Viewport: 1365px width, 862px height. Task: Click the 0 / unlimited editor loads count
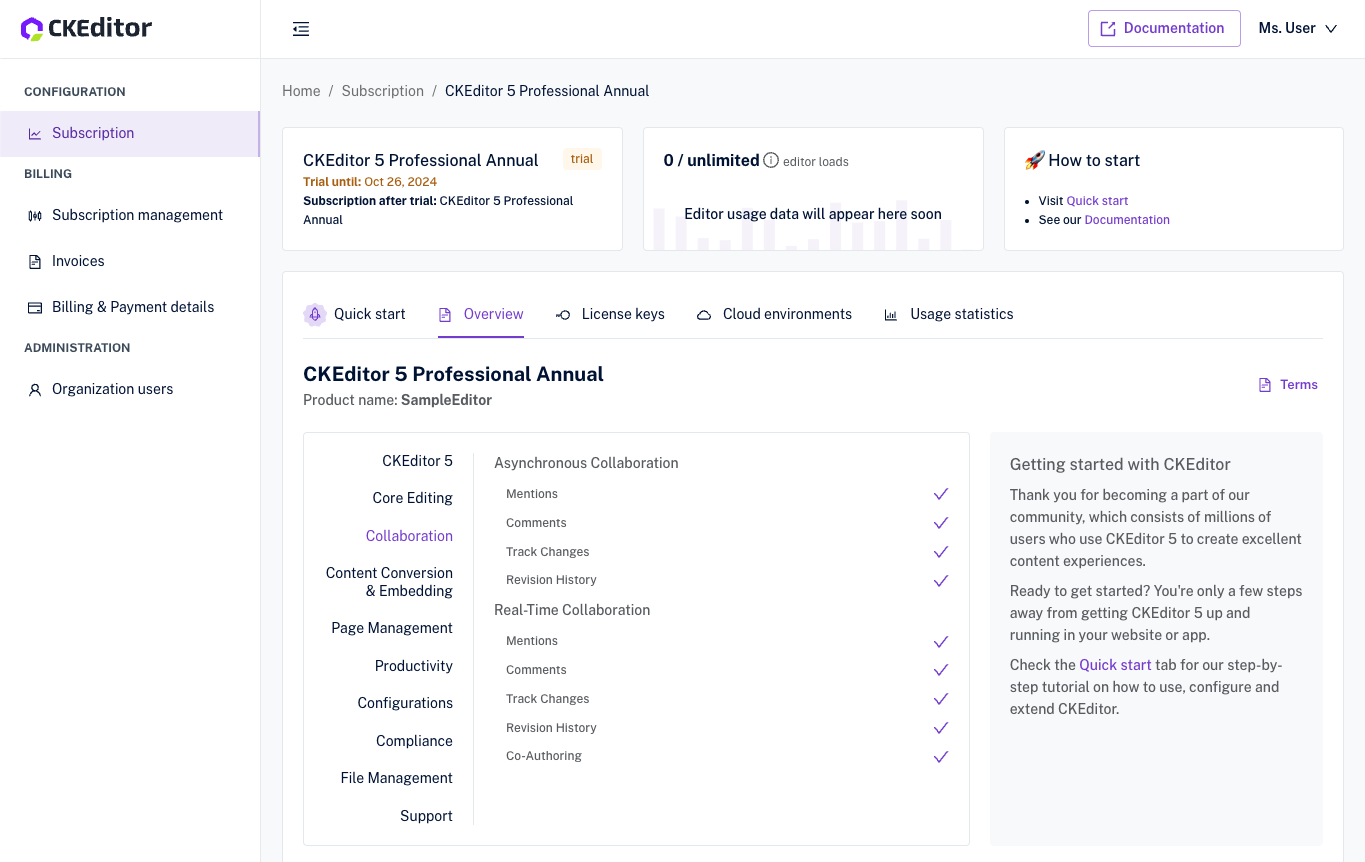click(x=711, y=160)
